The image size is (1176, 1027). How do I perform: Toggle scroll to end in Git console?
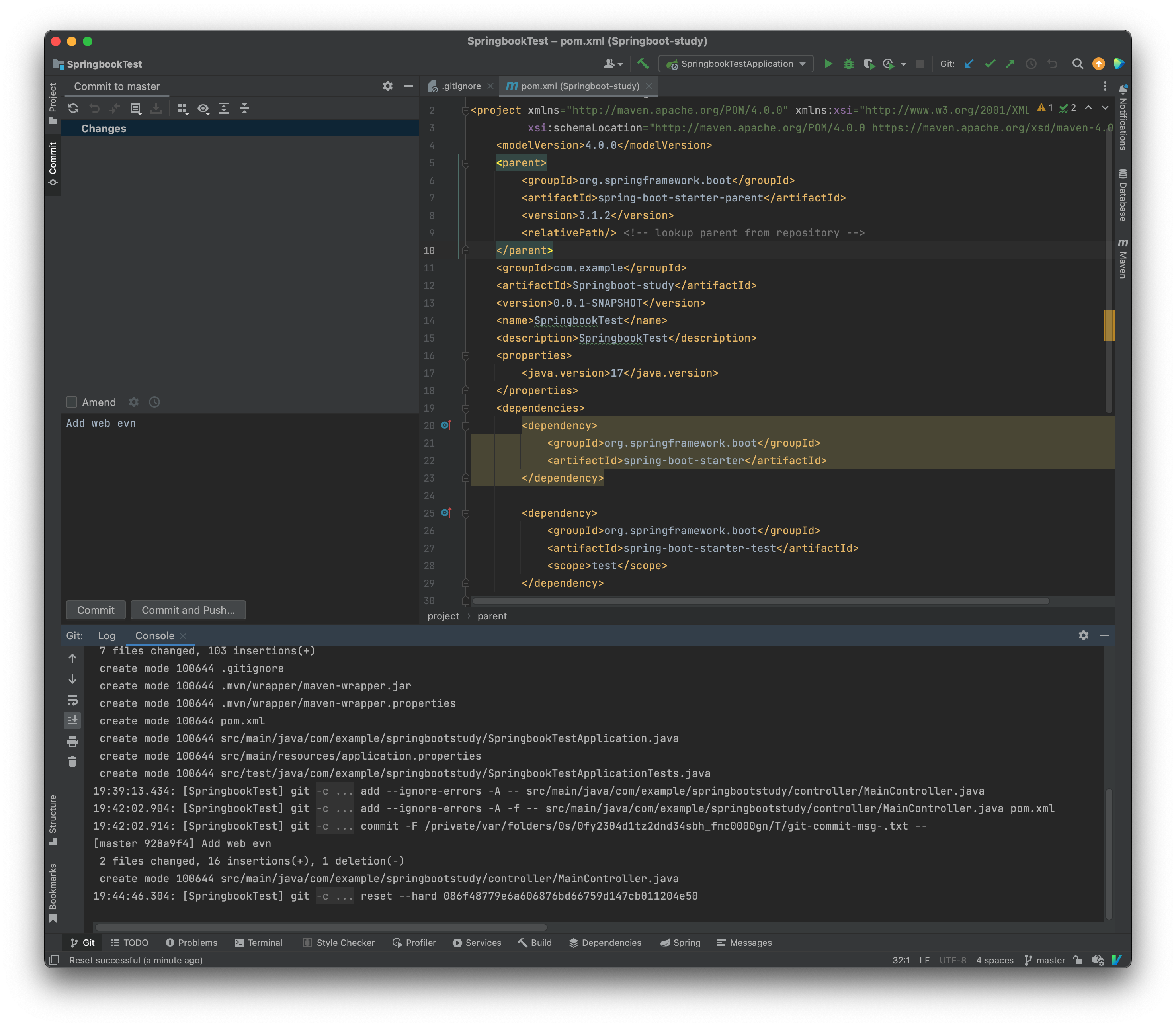coord(73,720)
